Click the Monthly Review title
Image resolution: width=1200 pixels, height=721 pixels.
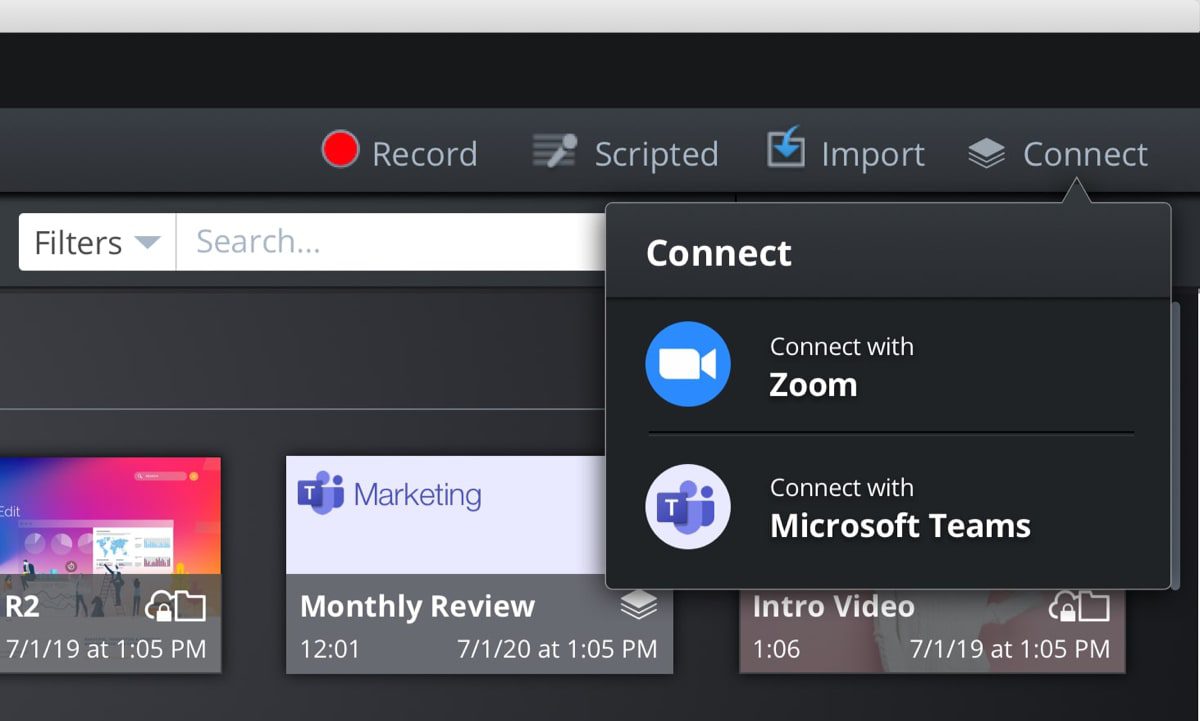417,606
